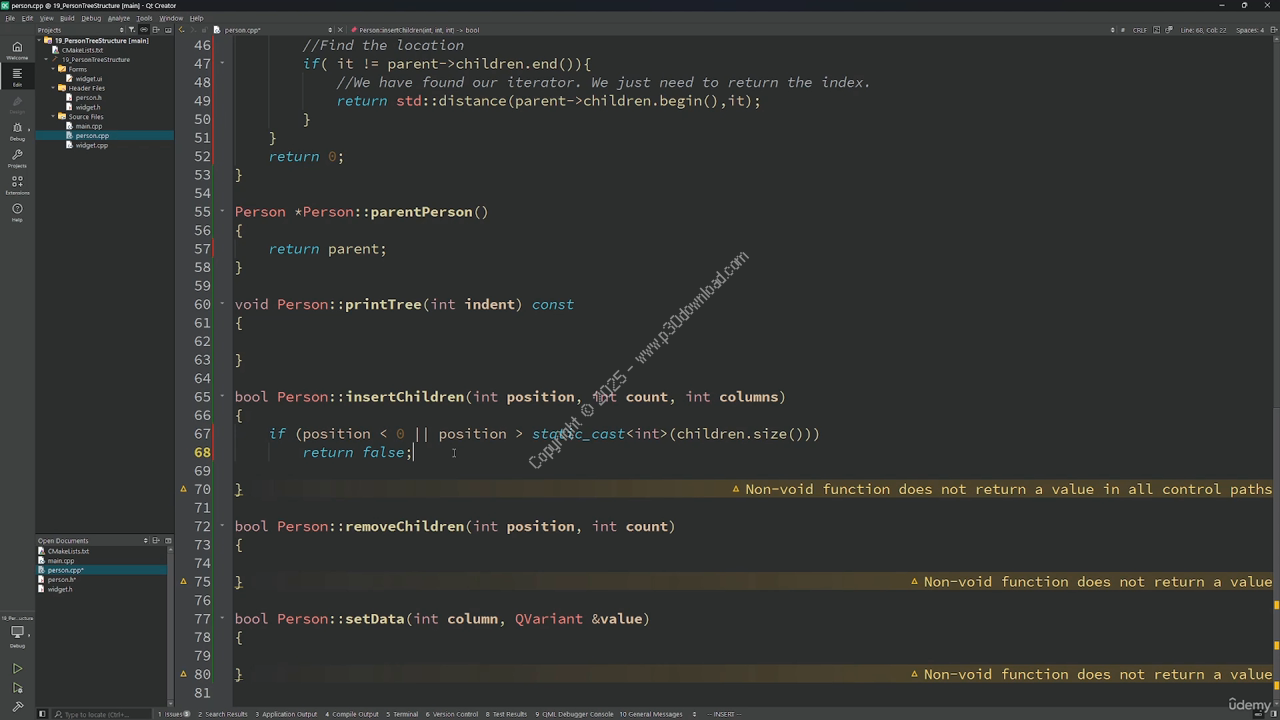Screen dimensions: 1280x720
Task: Switch to Edit mode in sidebar
Action: (17, 77)
